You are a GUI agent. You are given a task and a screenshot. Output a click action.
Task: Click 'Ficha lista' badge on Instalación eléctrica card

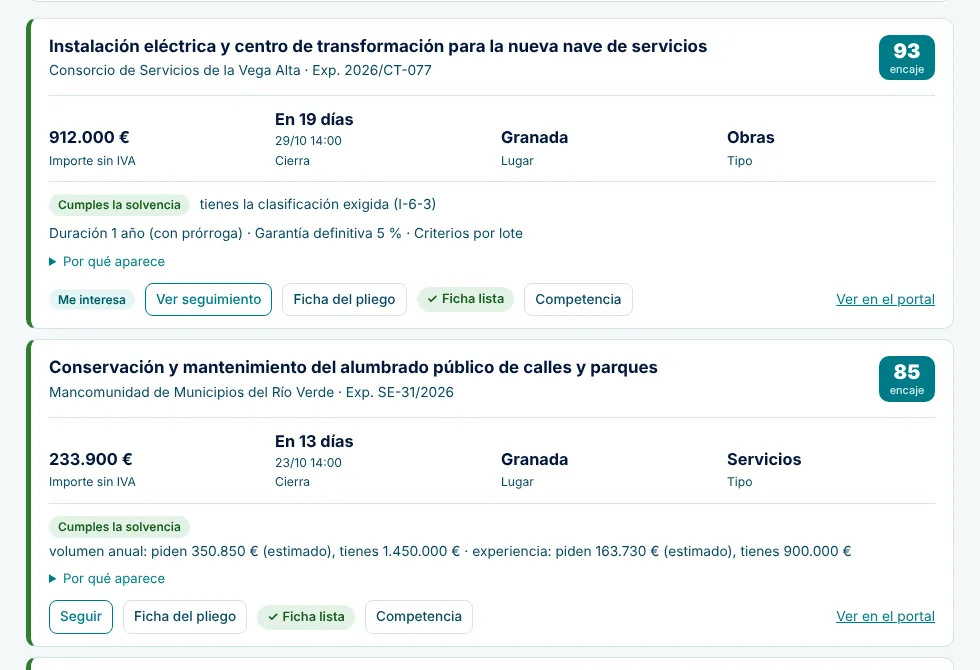466,299
